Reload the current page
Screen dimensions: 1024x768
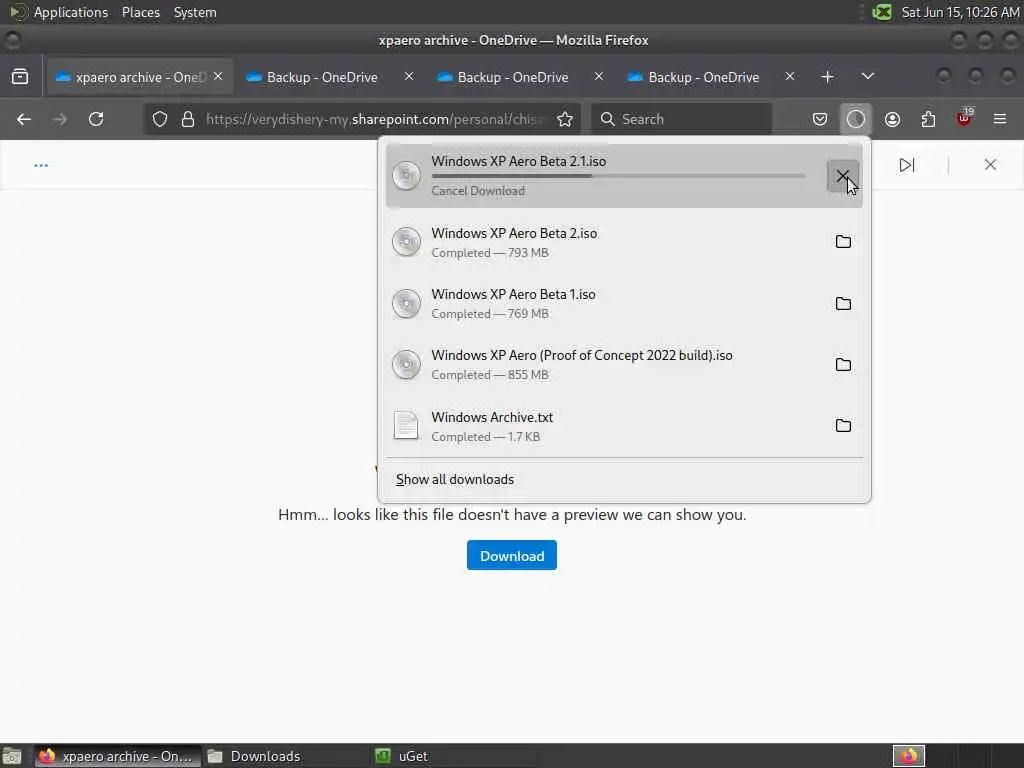pyautogui.click(x=96, y=119)
